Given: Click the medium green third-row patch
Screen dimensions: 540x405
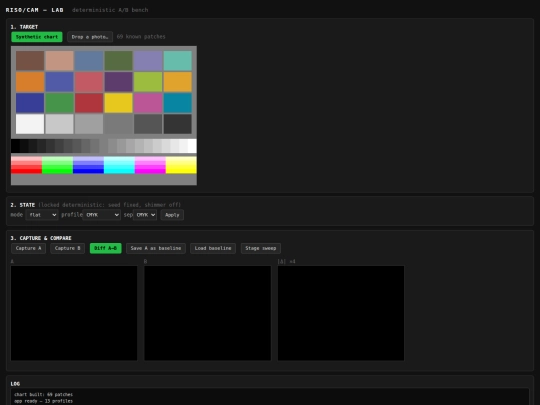Looking at the screenshot, I should click(60, 103).
